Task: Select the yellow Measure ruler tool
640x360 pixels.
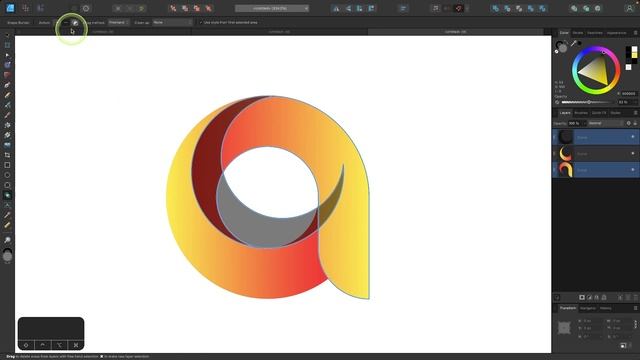Action: 7,225
